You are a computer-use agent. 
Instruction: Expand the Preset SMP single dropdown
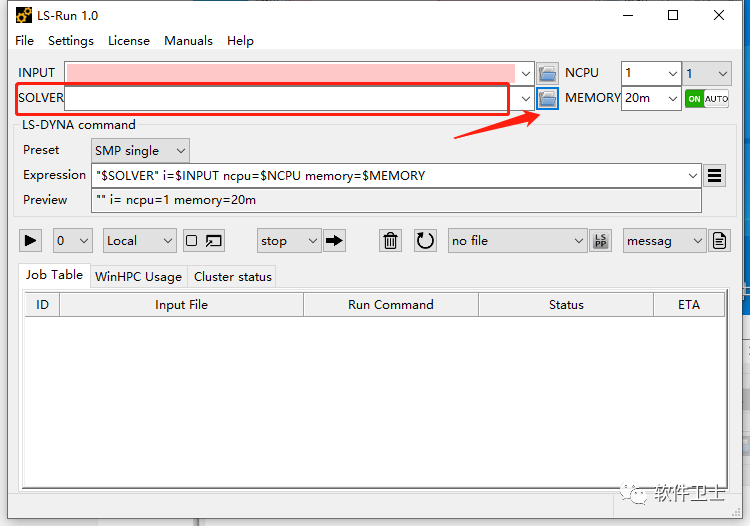pyautogui.click(x=140, y=151)
